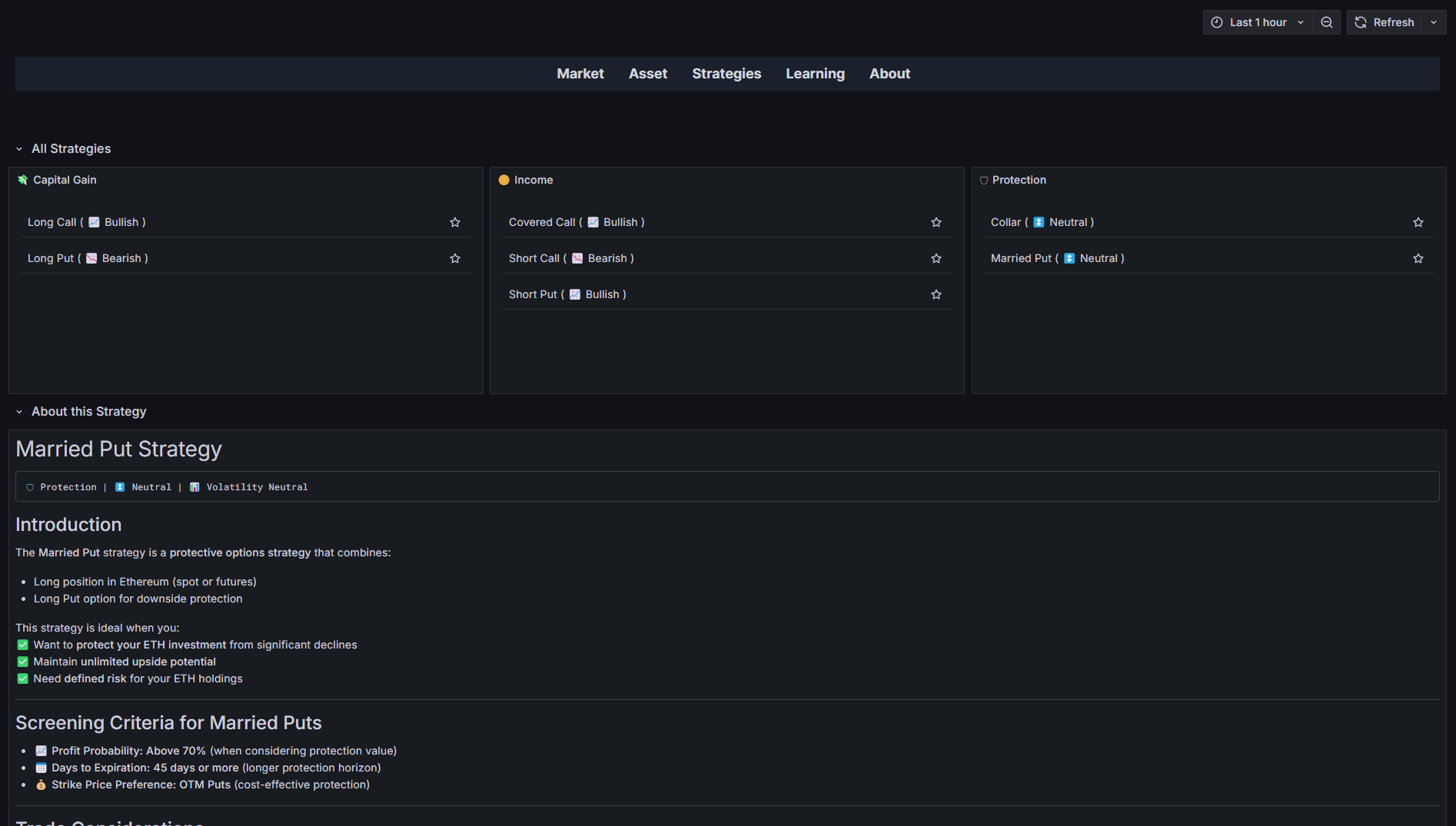This screenshot has height=826, width=1456.
Task: Star the Long Call strategy
Action: click(455, 222)
